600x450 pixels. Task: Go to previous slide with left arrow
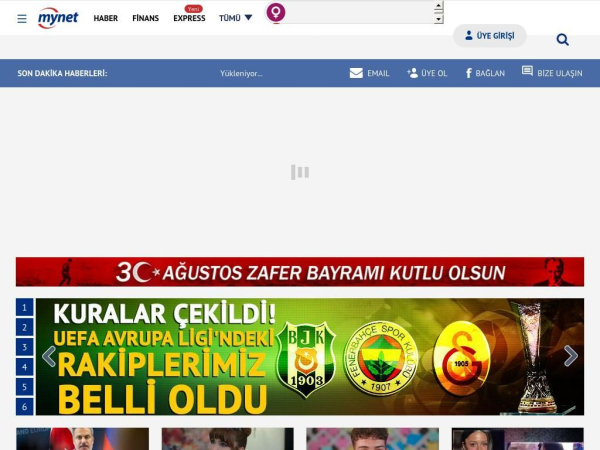click(x=49, y=356)
